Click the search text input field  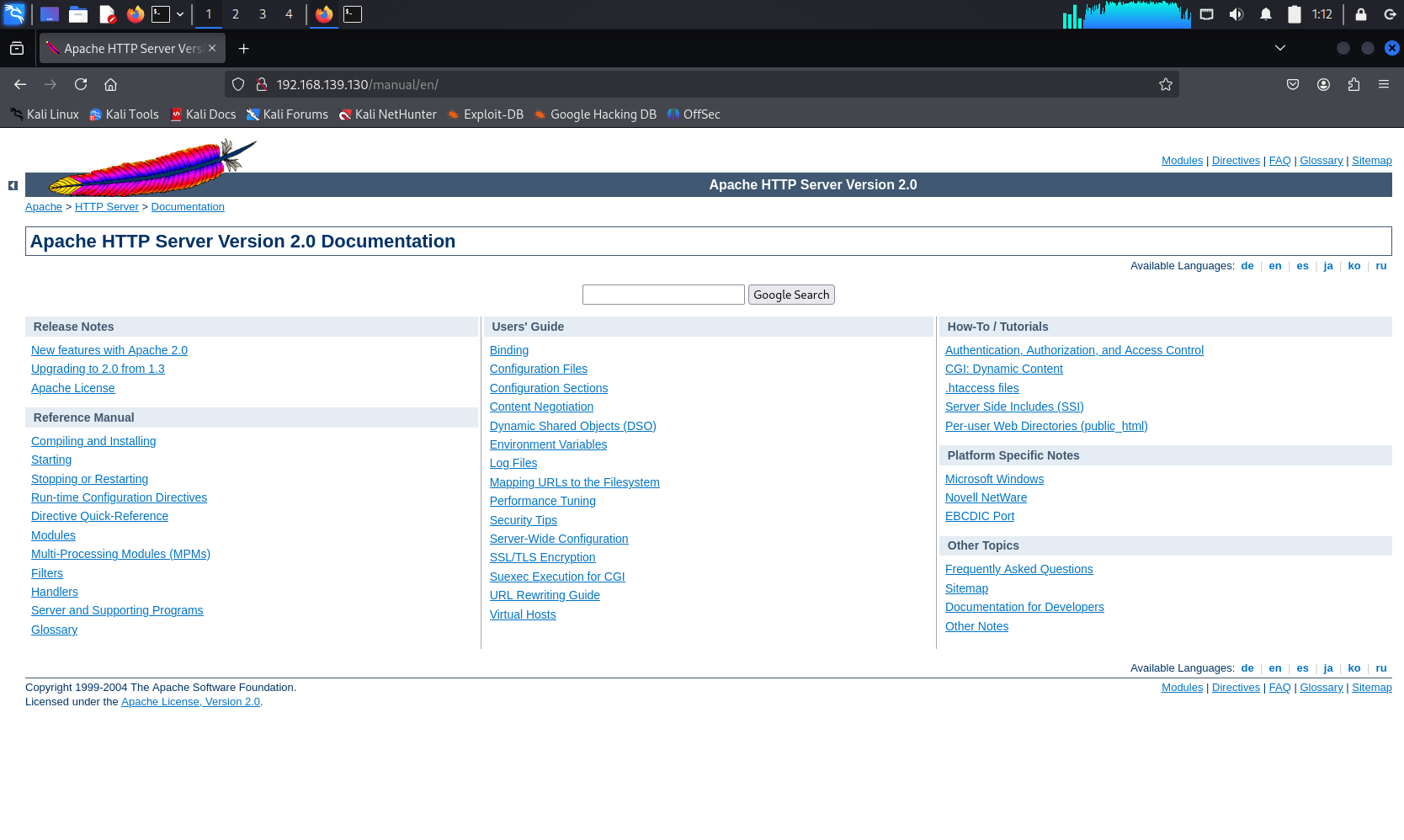(x=663, y=295)
